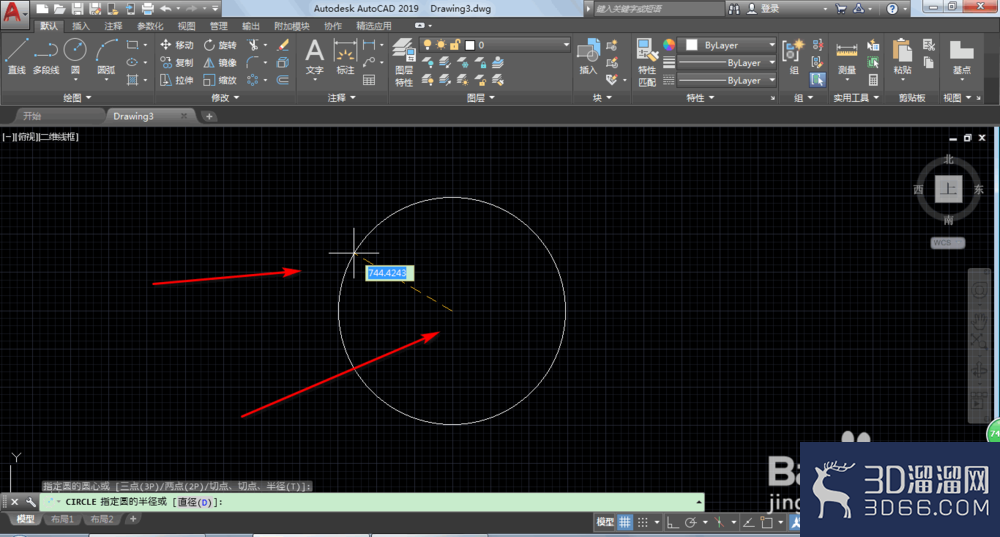Image resolution: width=1000 pixels, height=537 pixels.
Task: Switch to the 管理 (Manage) ribbon tab
Action: click(219, 26)
